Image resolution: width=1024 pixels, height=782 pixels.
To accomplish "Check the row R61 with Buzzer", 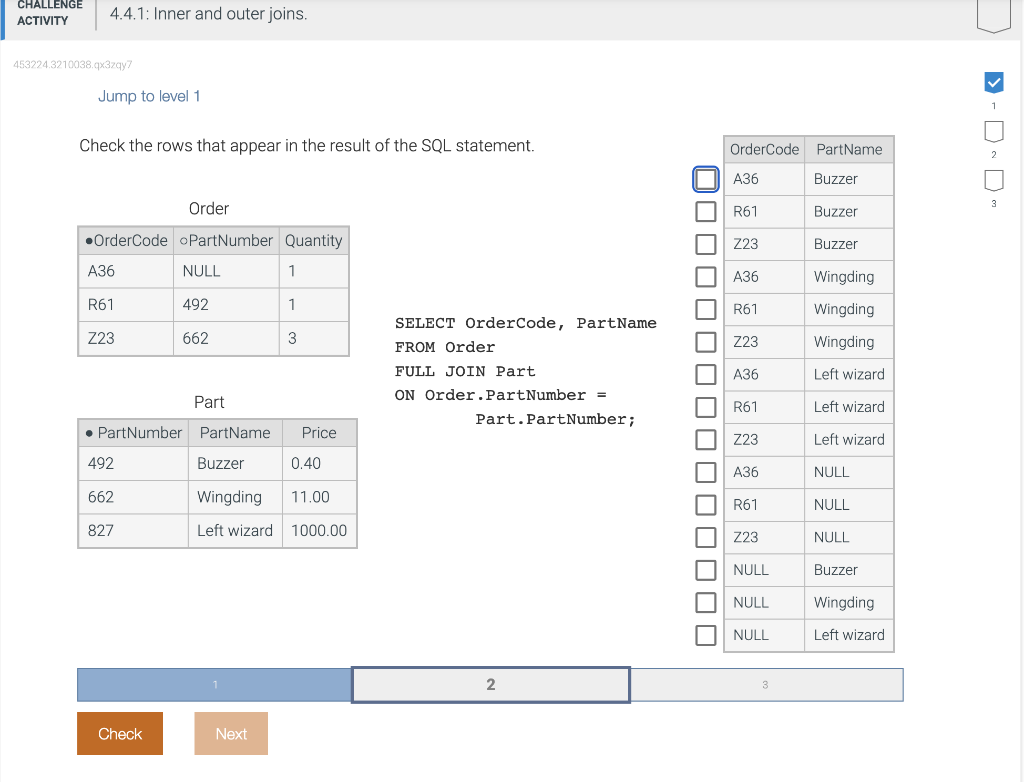I will pos(705,211).
